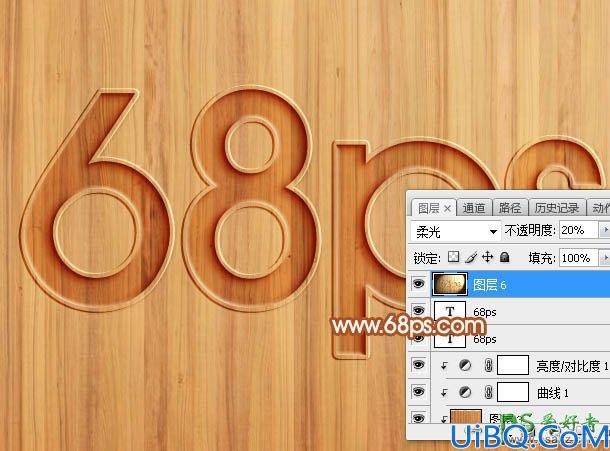This screenshot has height=451, width=610.
Task: Switch to the 历史记录 tab
Action: click(x=557, y=208)
